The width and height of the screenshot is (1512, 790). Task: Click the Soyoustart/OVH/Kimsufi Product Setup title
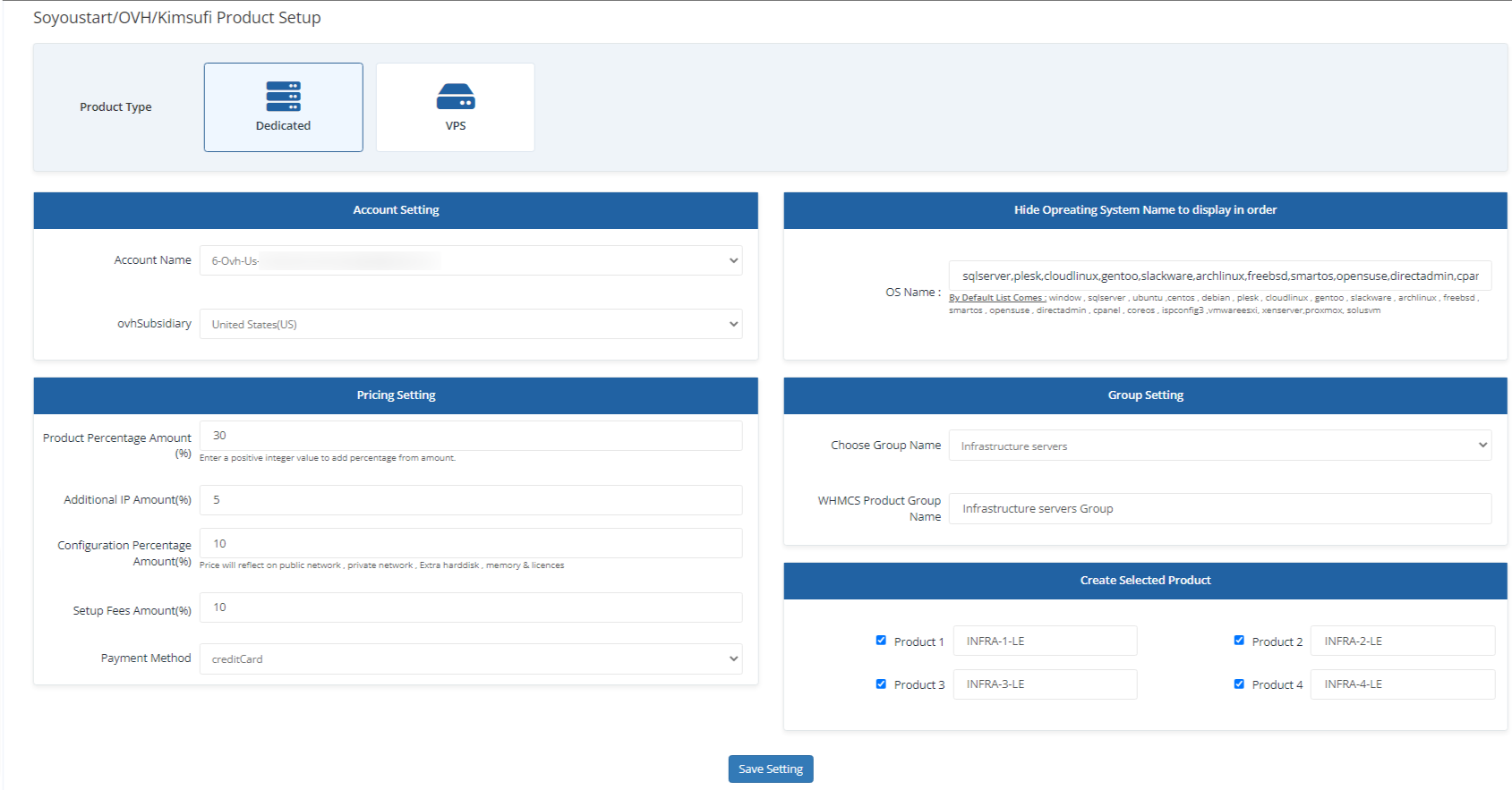pyautogui.click(x=177, y=18)
